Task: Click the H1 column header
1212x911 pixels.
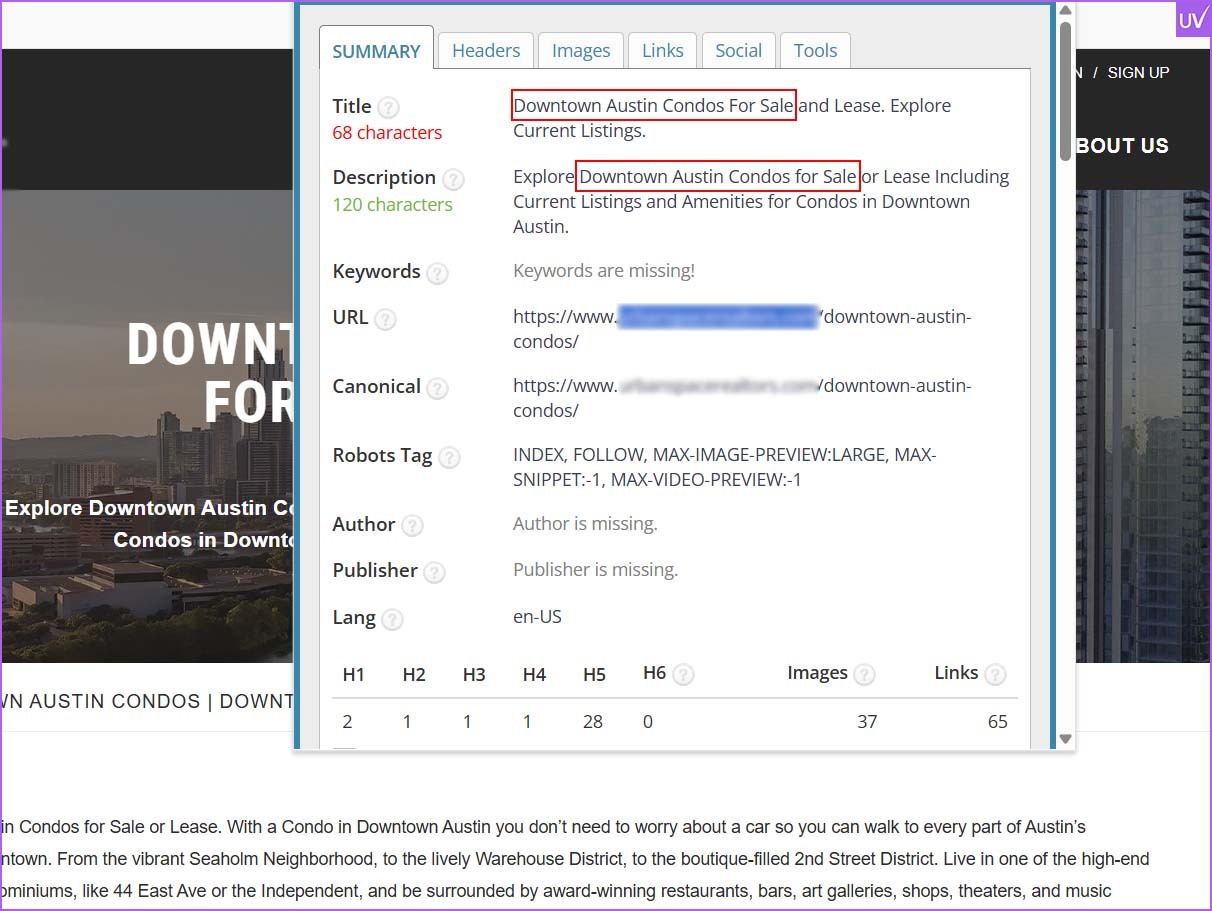Action: coord(353,675)
